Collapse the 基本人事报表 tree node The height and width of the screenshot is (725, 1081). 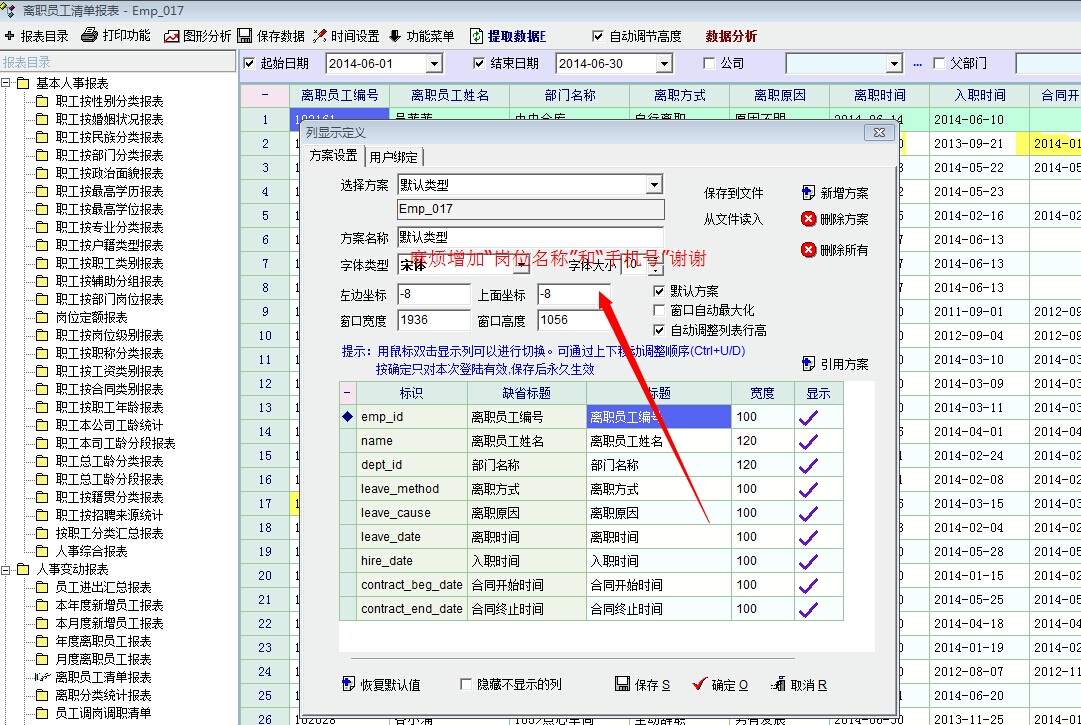[7, 83]
